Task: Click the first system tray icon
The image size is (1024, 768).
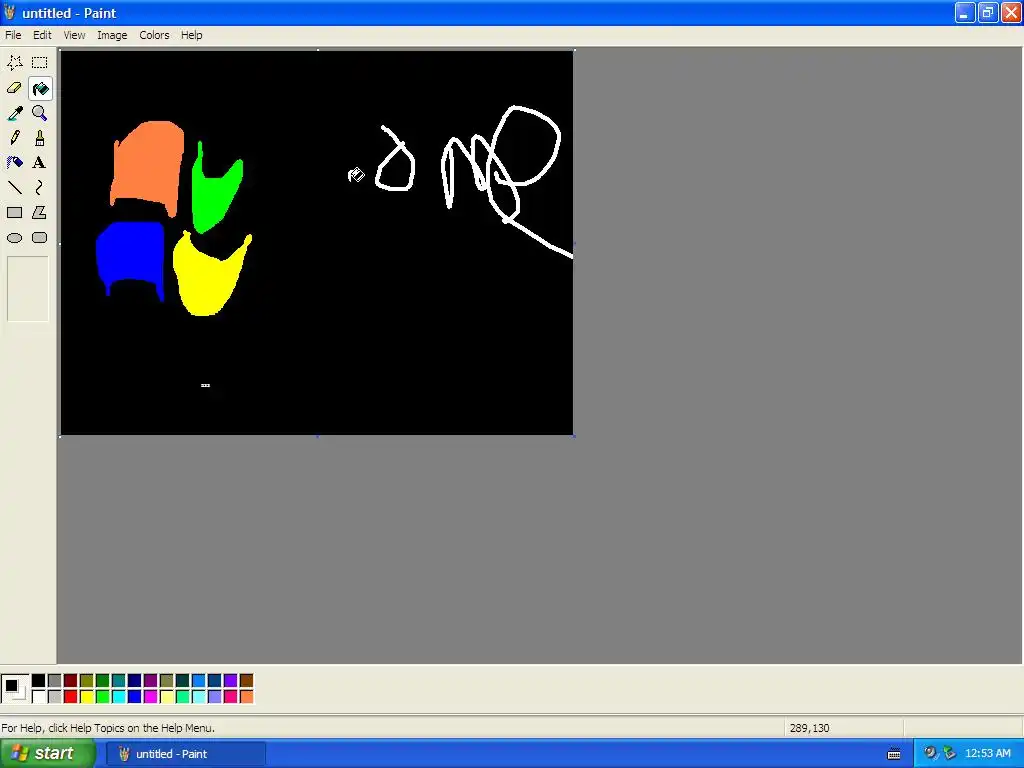Action: (930, 753)
